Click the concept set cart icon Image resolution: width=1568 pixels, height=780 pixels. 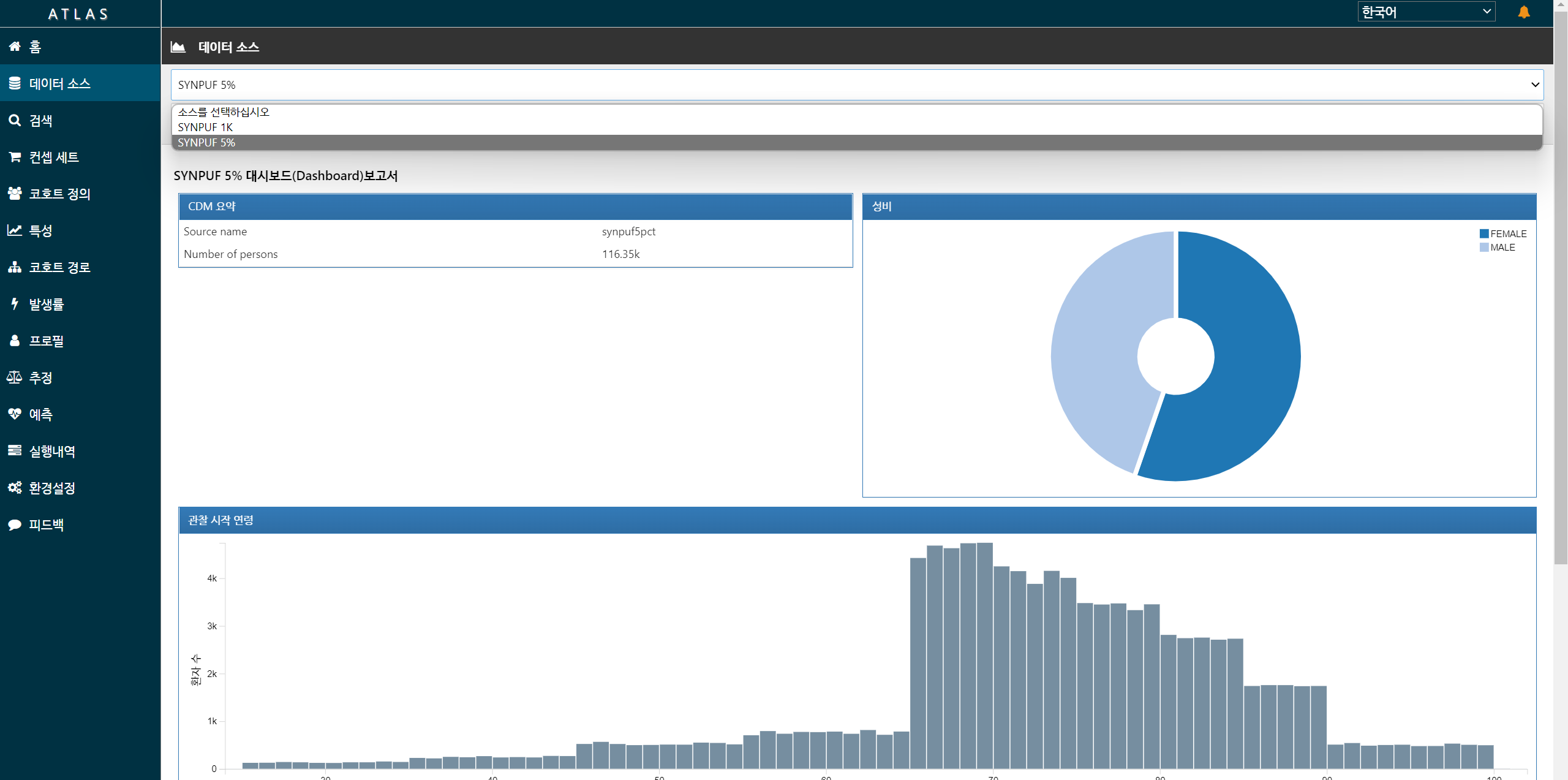pos(15,157)
